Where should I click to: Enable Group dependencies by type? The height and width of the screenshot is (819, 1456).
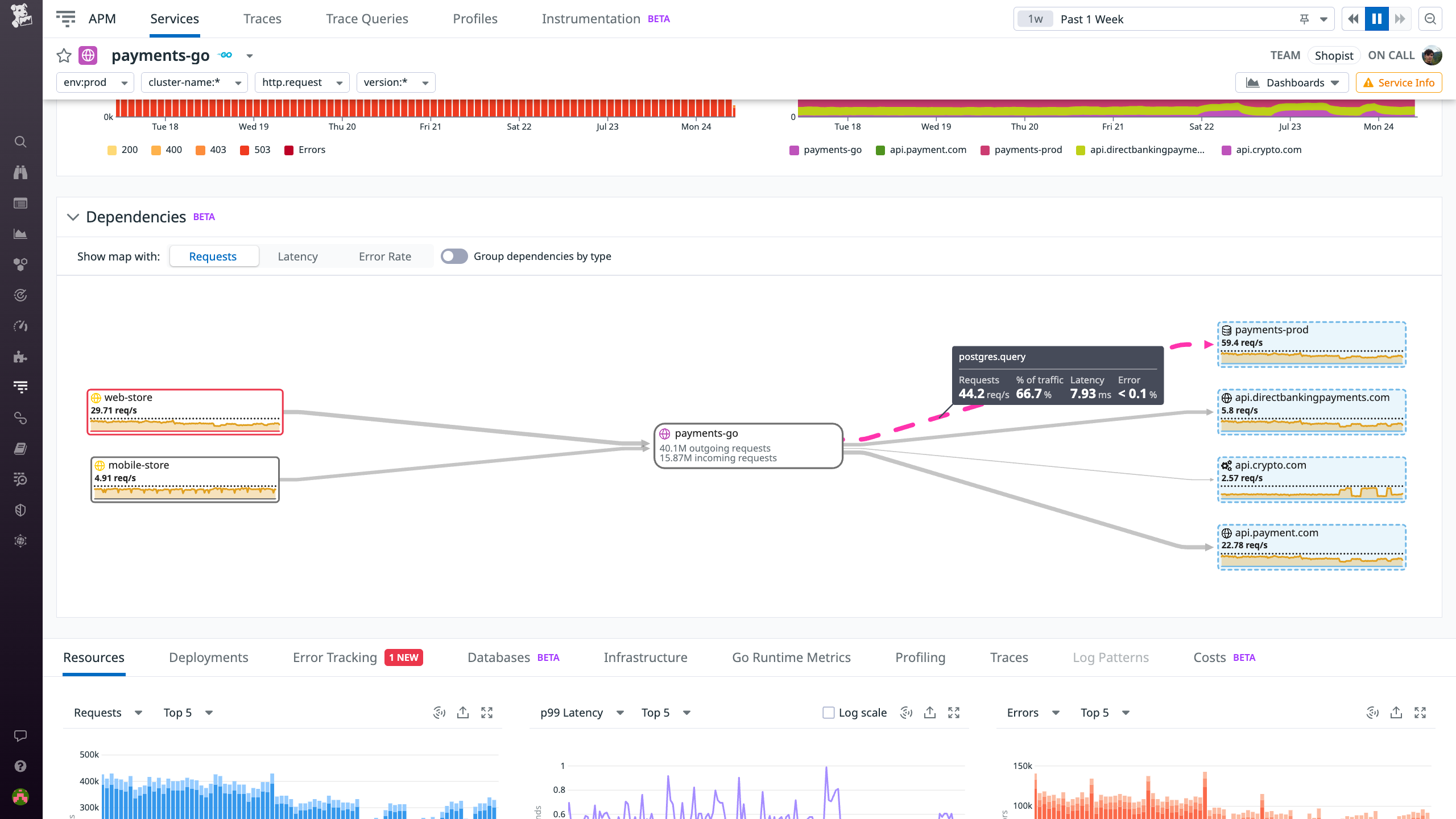(454, 256)
